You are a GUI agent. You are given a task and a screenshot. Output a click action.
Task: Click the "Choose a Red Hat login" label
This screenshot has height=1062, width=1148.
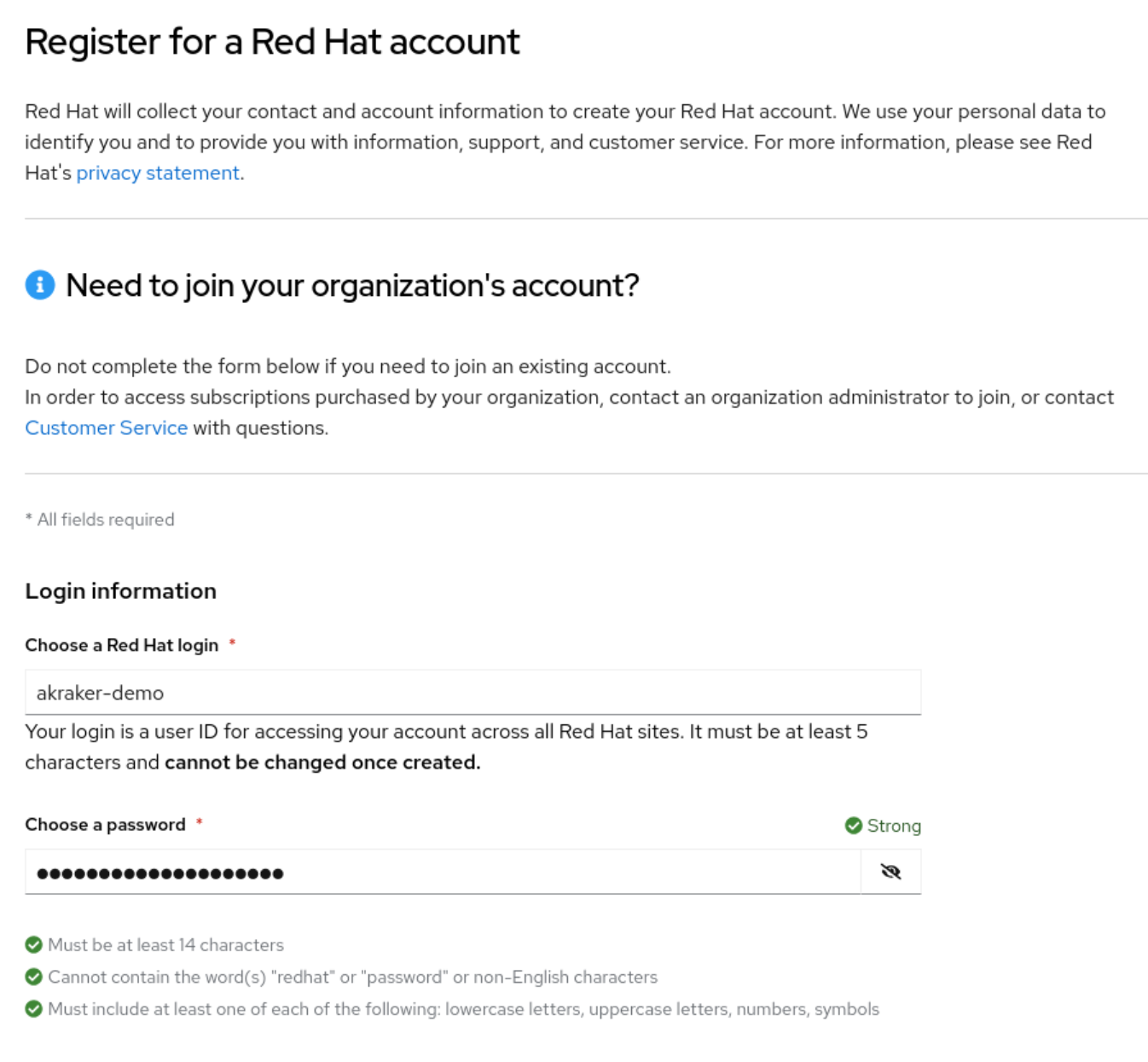(121, 646)
